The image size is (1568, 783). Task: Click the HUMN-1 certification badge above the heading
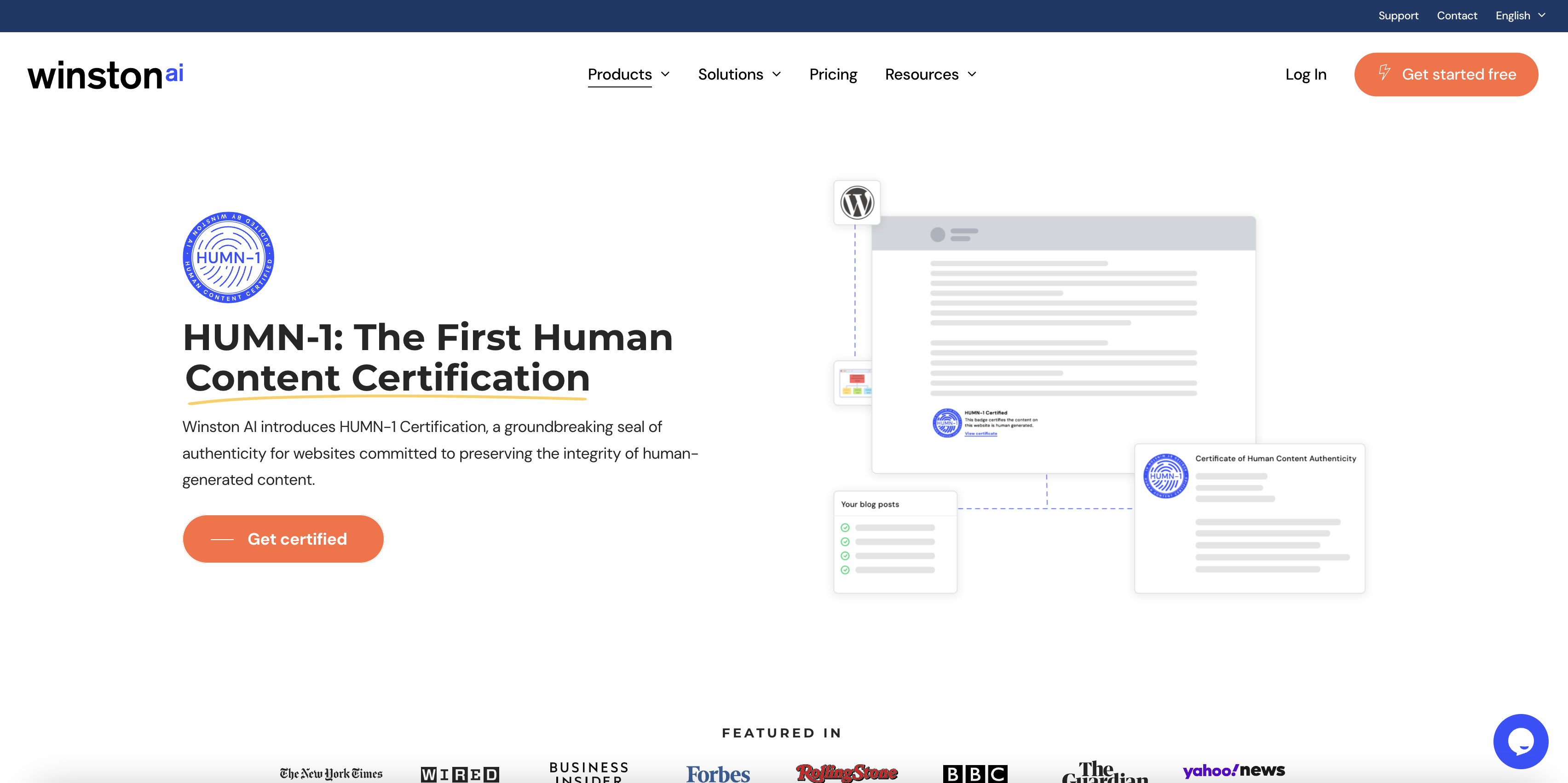click(228, 258)
